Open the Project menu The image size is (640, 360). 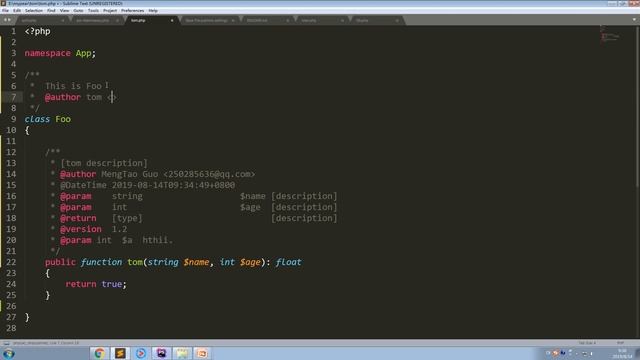(x=110, y=11)
